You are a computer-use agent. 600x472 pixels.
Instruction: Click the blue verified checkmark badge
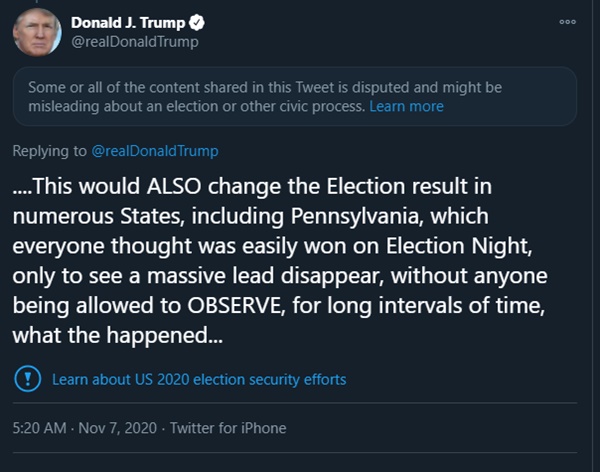coord(198,22)
